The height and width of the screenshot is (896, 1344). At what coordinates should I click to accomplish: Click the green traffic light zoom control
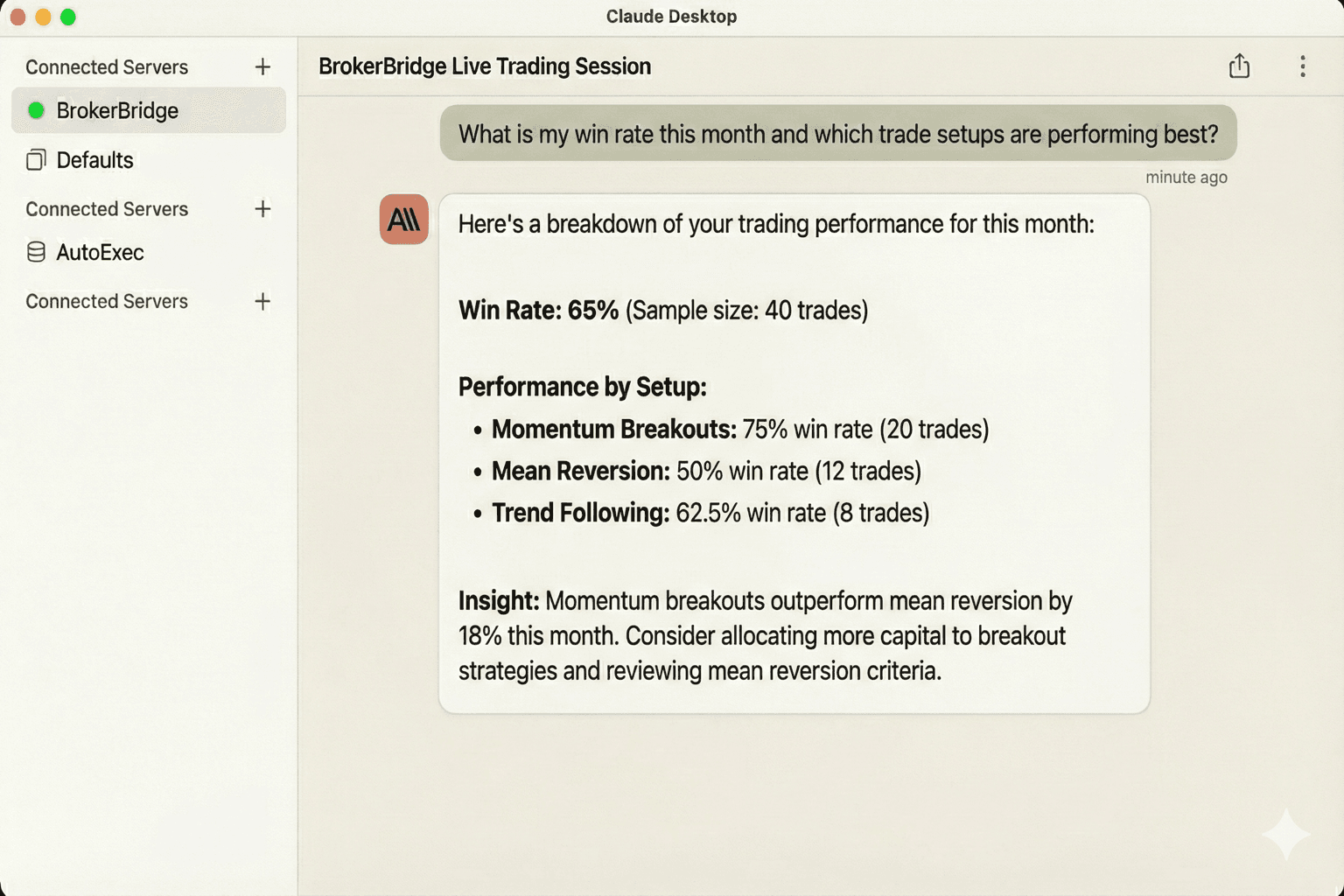point(66,16)
